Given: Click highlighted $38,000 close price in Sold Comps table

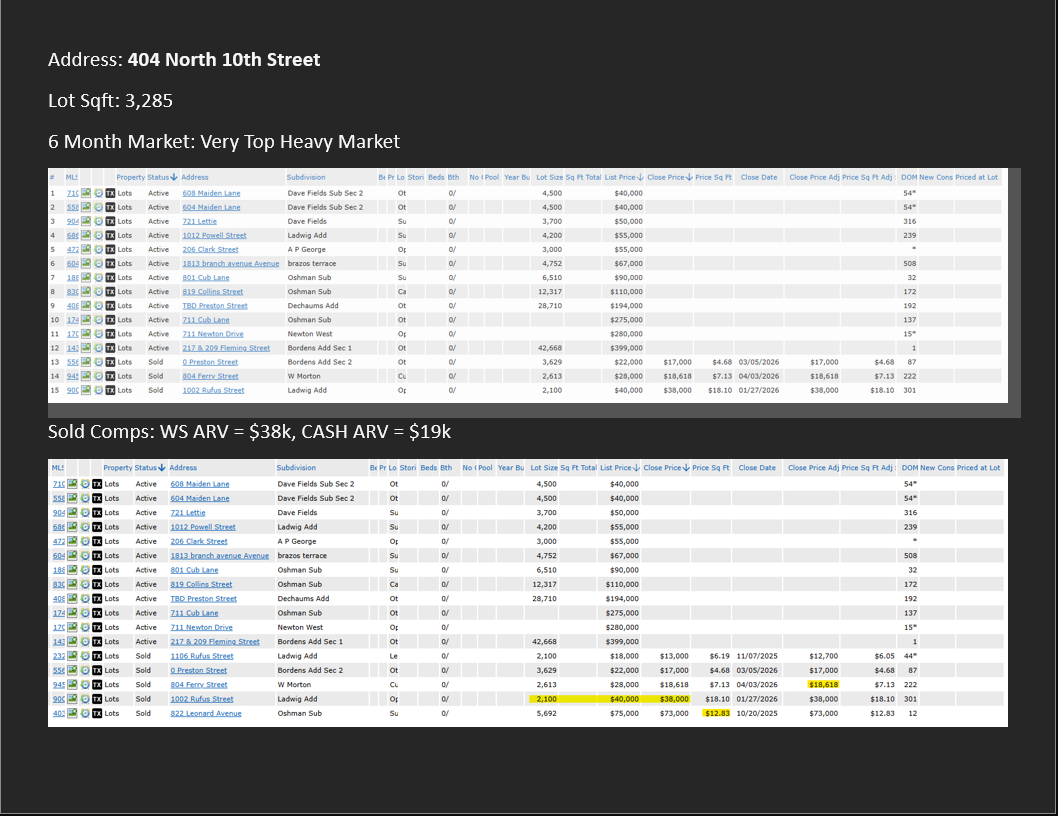Looking at the screenshot, I should click(x=674, y=699).
